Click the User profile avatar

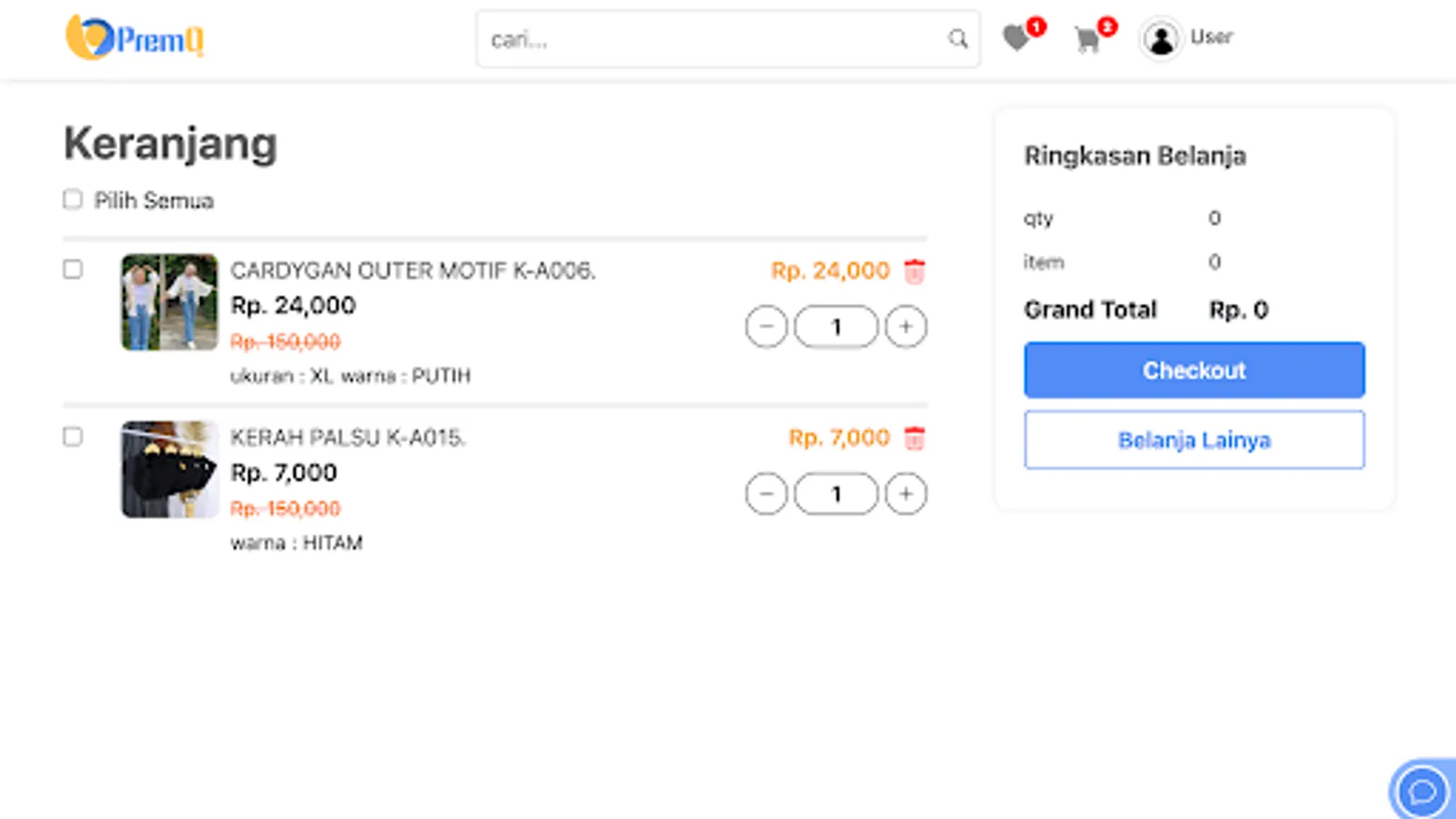(x=1161, y=38)
